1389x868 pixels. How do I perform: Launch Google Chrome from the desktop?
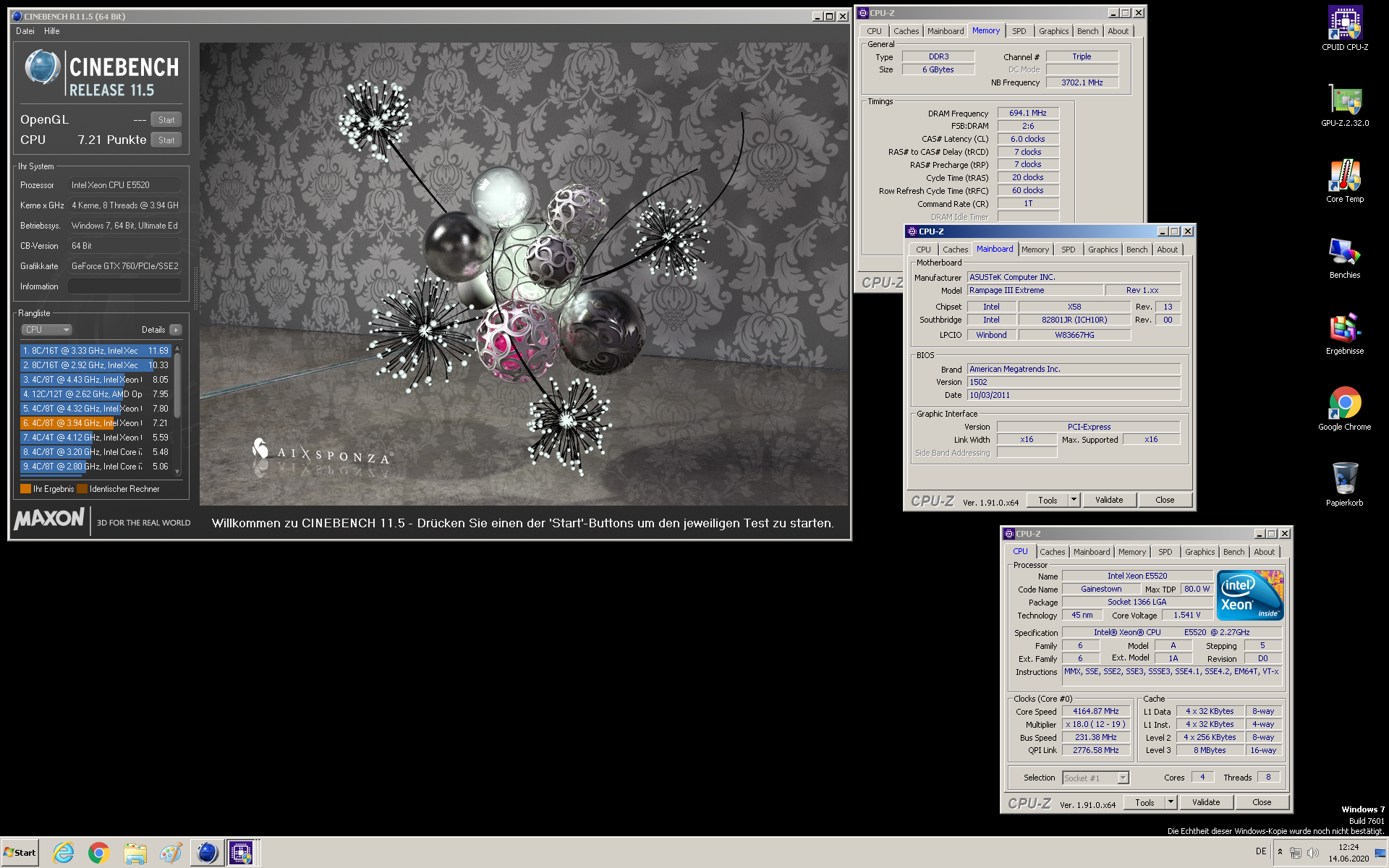pyautogui.click(x=1344, y=409)
